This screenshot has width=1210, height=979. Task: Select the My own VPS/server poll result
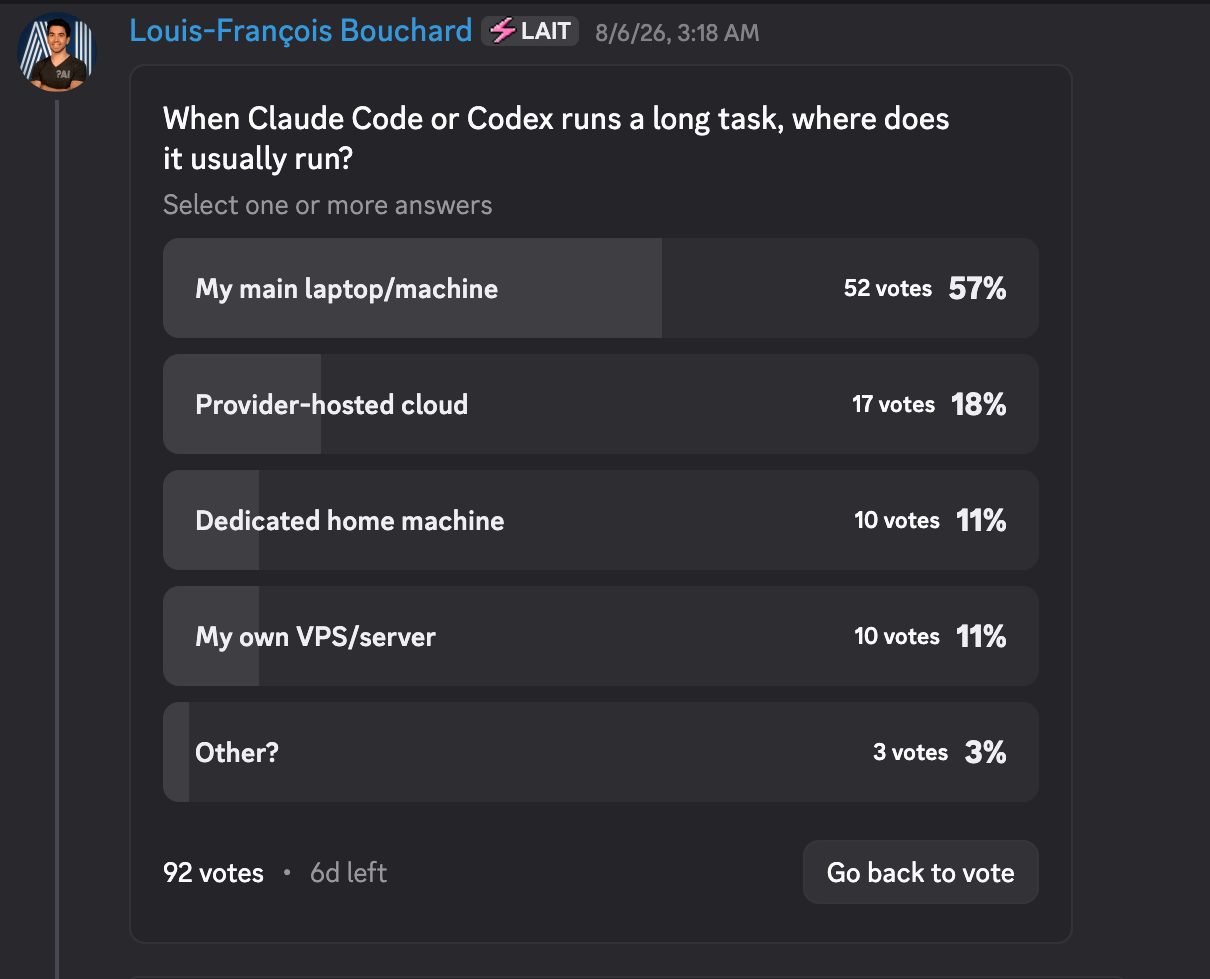coord(600,636)
